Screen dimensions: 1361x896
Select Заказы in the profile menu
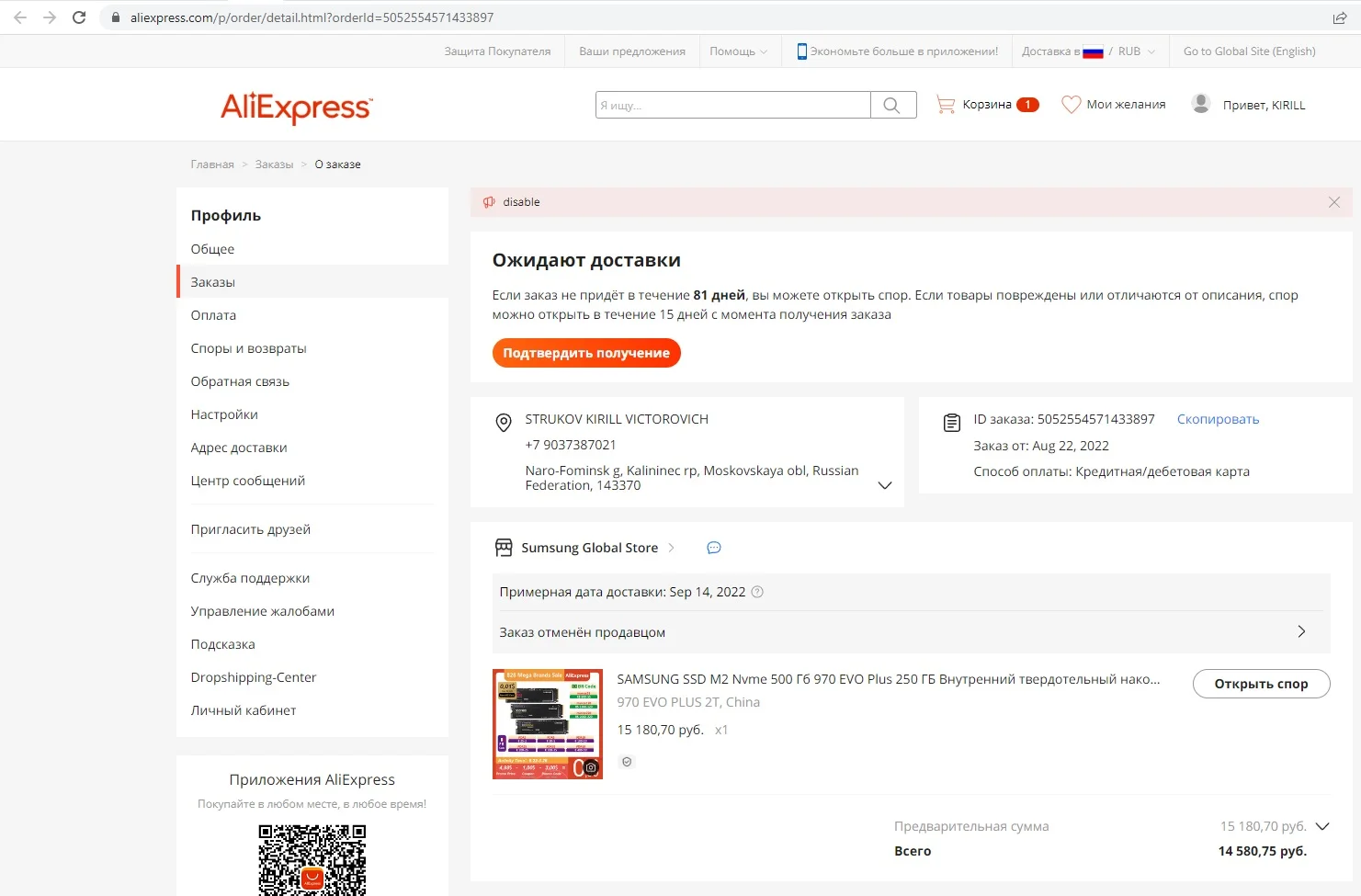click(212, 282)
